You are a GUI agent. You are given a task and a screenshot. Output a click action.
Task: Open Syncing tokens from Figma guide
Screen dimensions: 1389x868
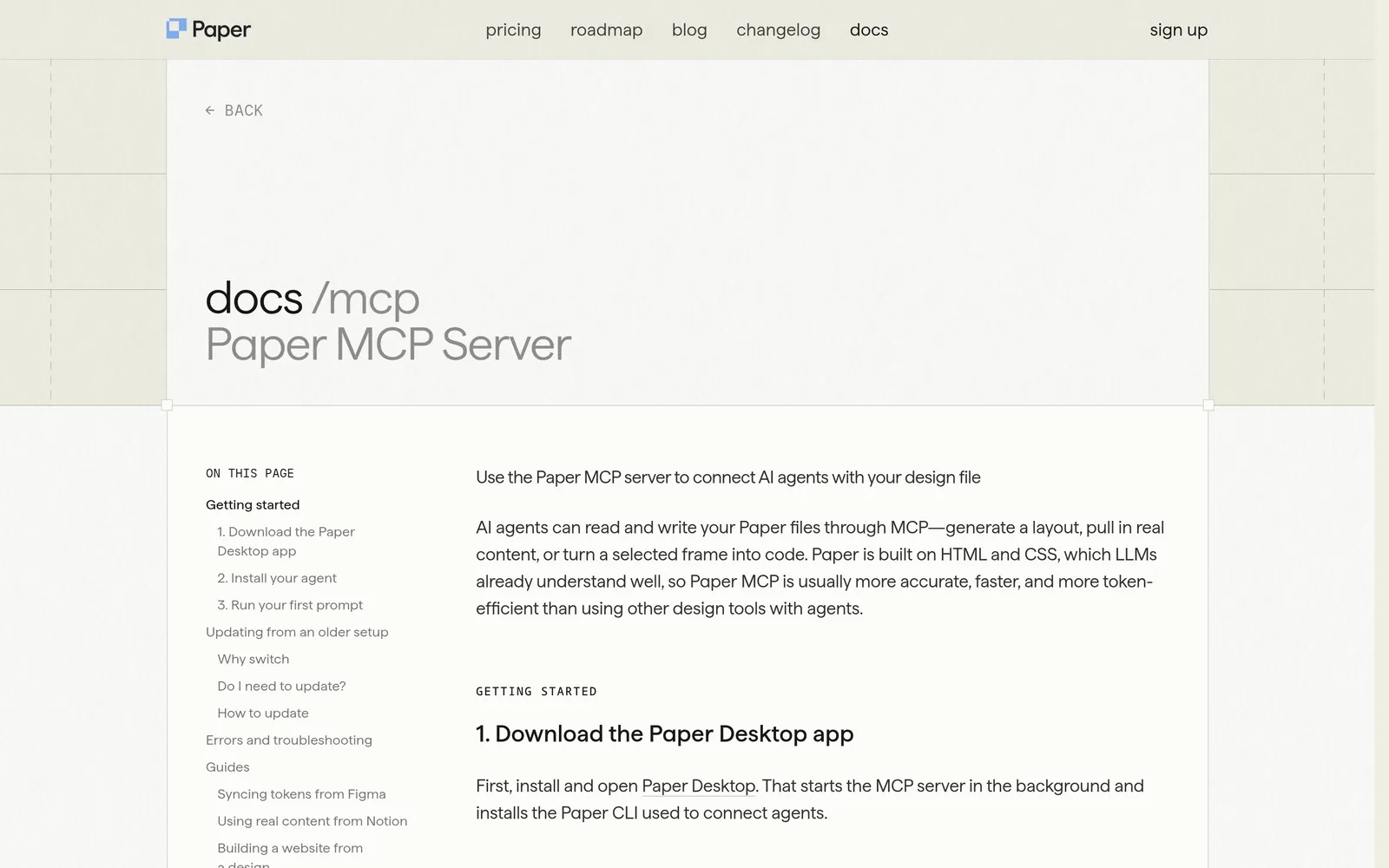[301, 793]
